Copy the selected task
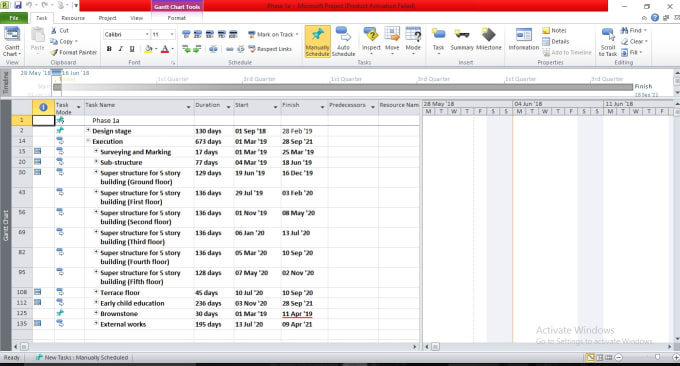This screenshot has width=680, height=366. coord(63,41)
